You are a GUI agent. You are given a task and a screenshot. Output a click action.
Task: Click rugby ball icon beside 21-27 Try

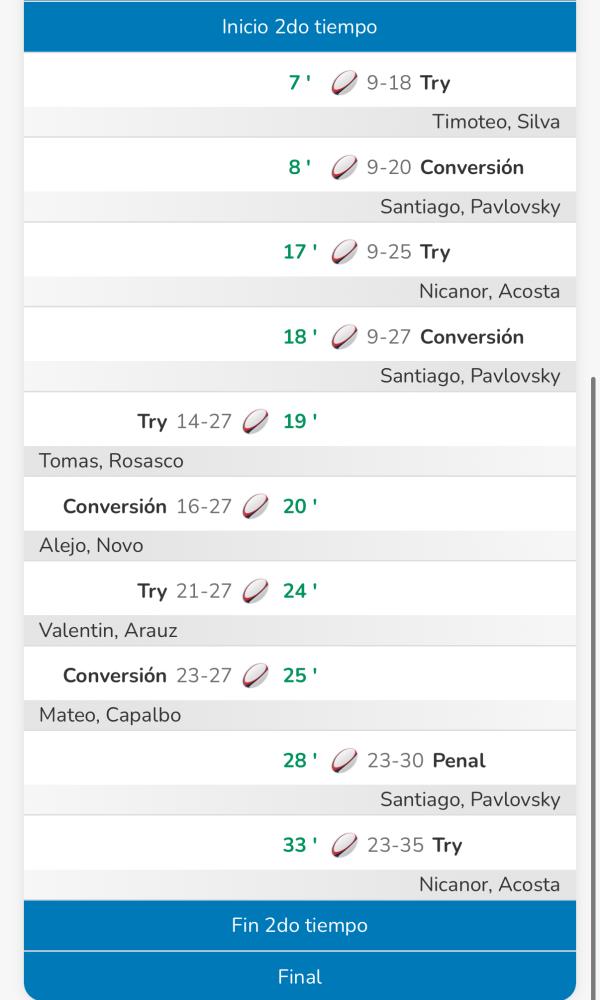click(x=255, y=591)
